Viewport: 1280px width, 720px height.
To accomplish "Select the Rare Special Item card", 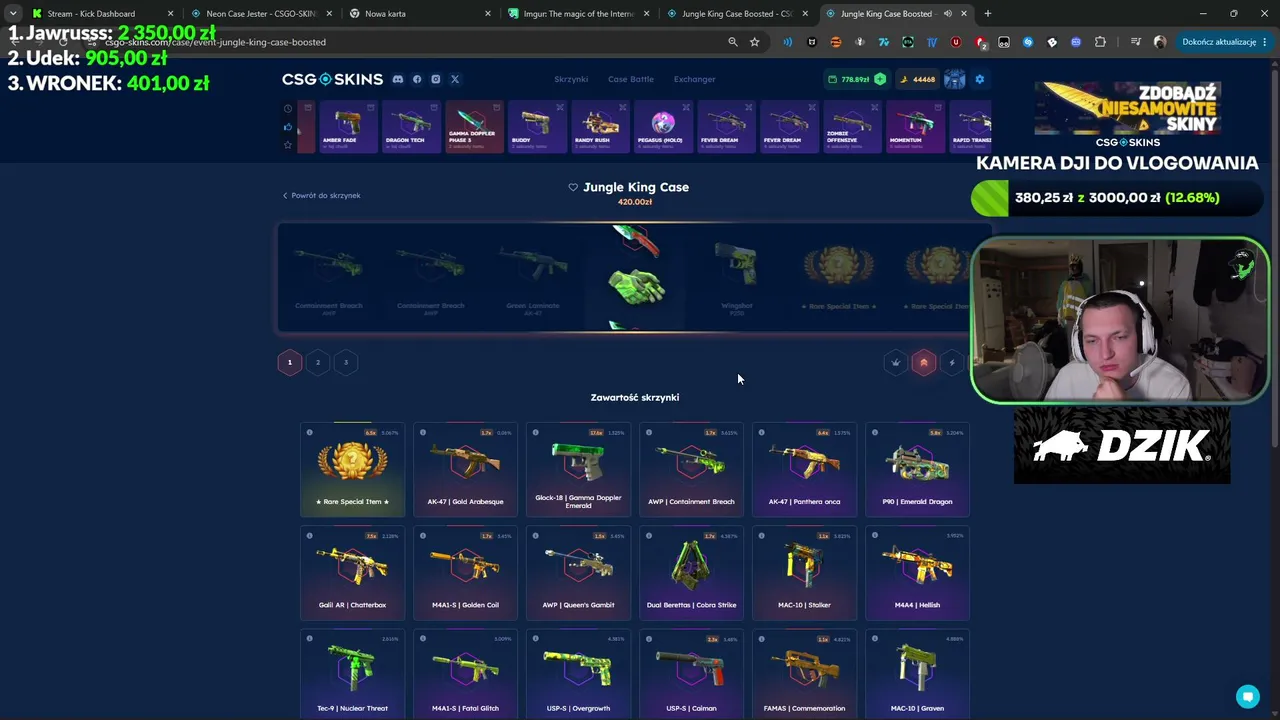I will pyautogui.click(x=352, y=469).
